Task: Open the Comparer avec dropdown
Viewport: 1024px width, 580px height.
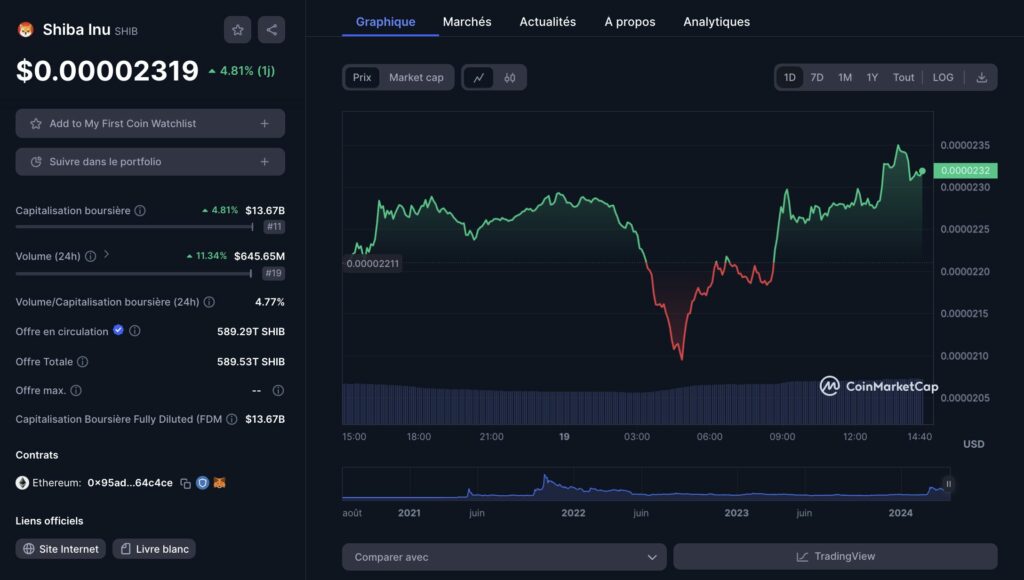Action: (504, 557)
